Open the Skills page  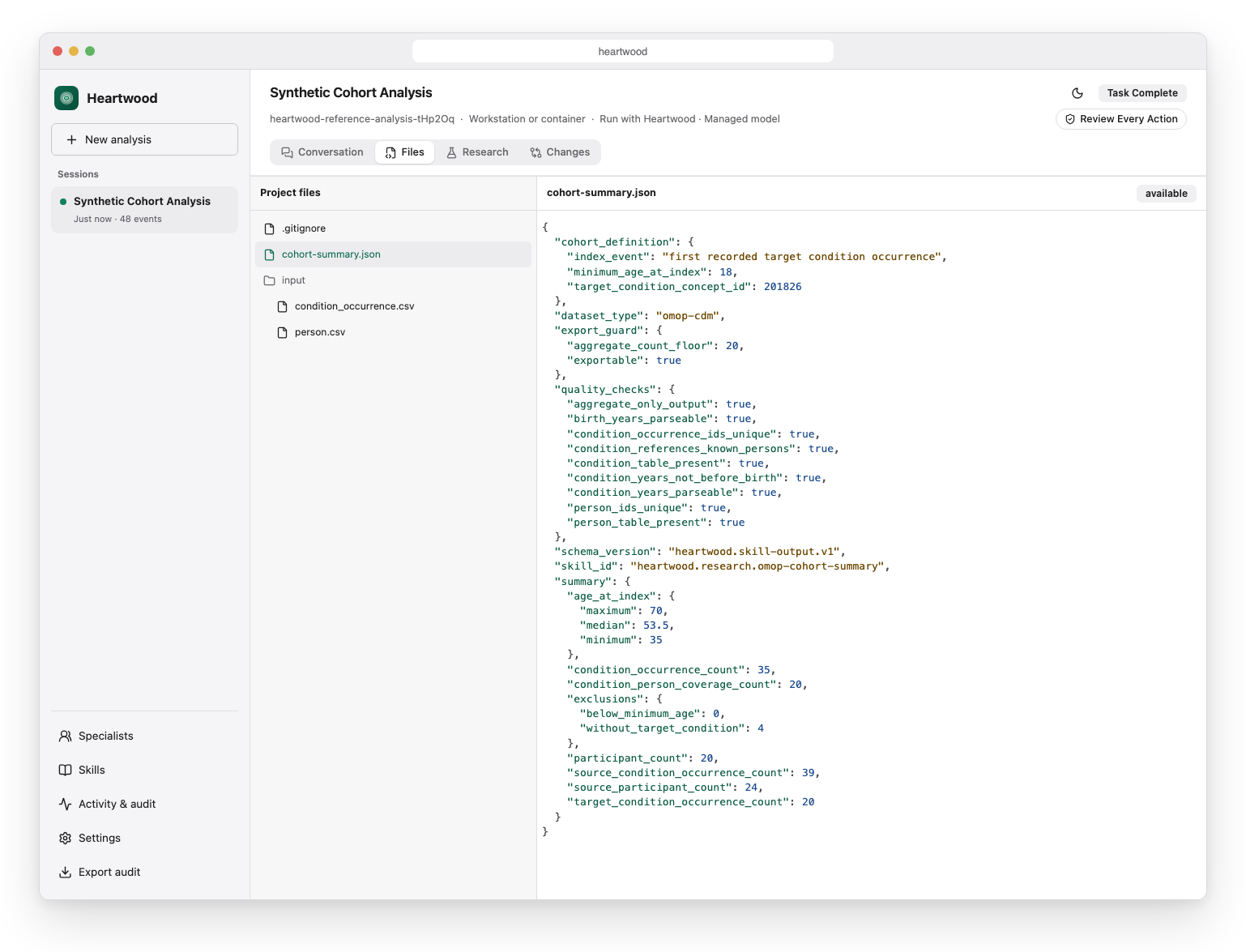coord(144,770)
